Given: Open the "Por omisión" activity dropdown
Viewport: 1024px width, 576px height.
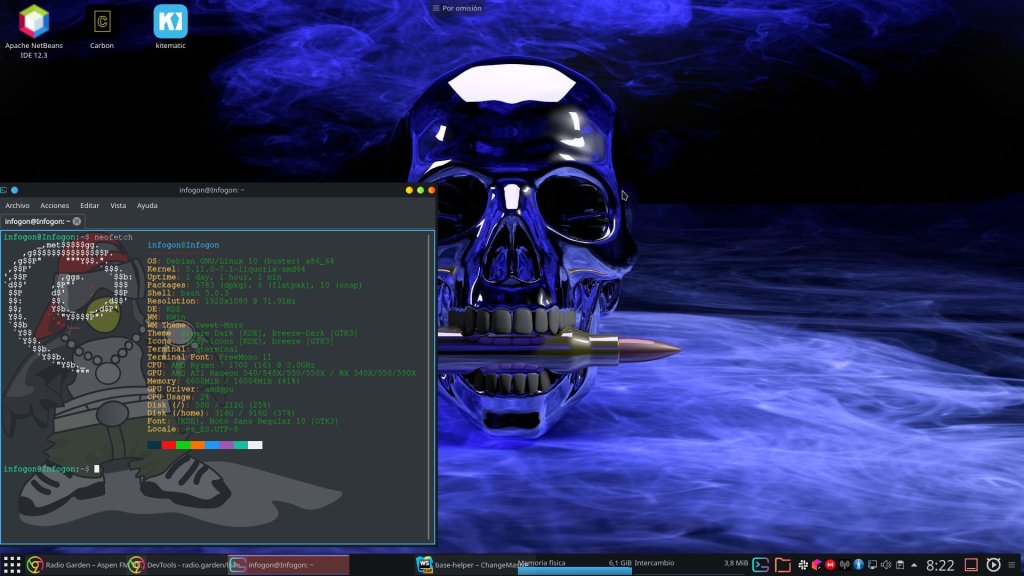Looking at the screenshot, I should pos(457,8).
